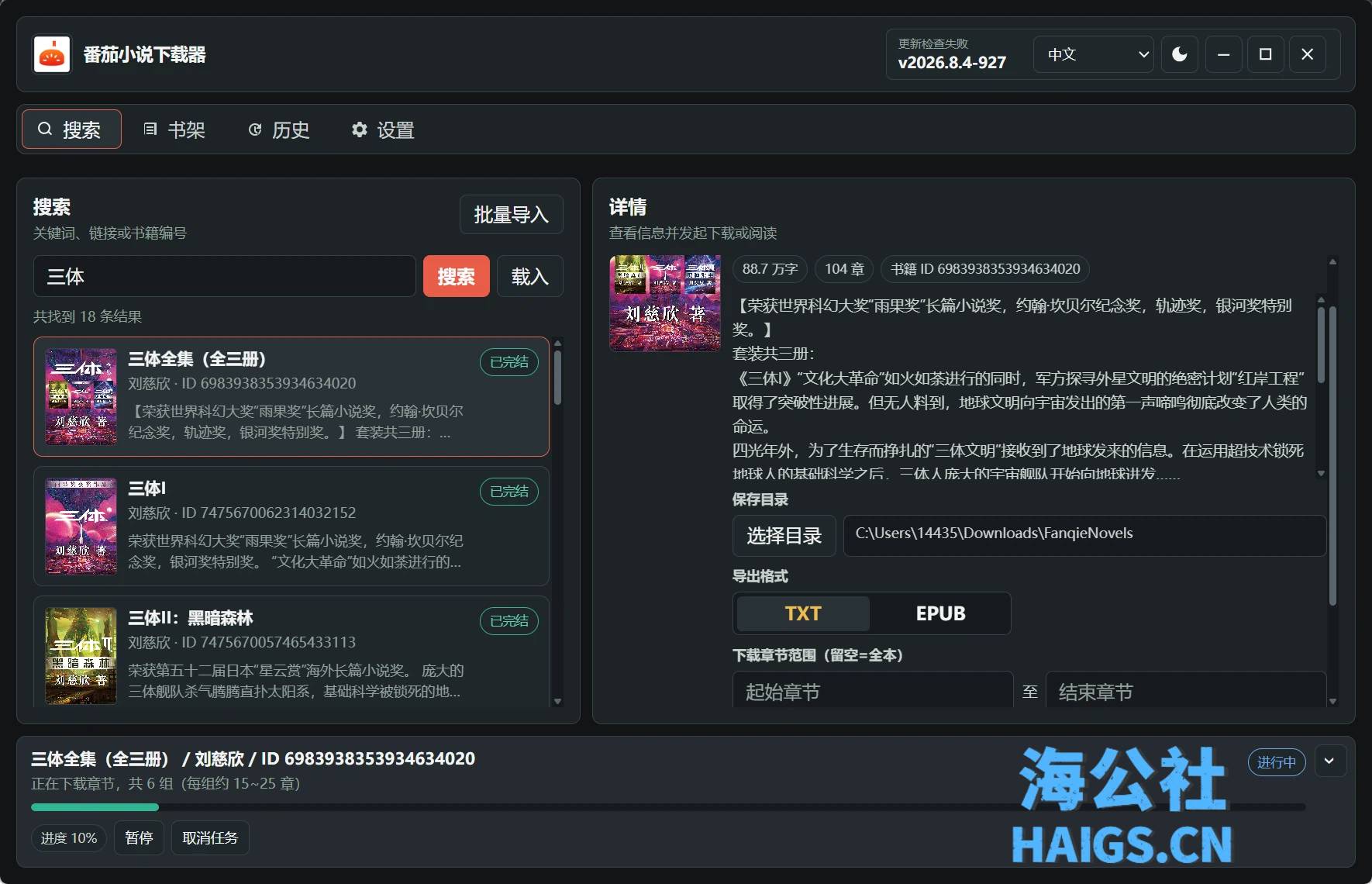Switch to the 书架 tab
Viewport: 1372px width, 884px height.
click(x=175, y=129)
